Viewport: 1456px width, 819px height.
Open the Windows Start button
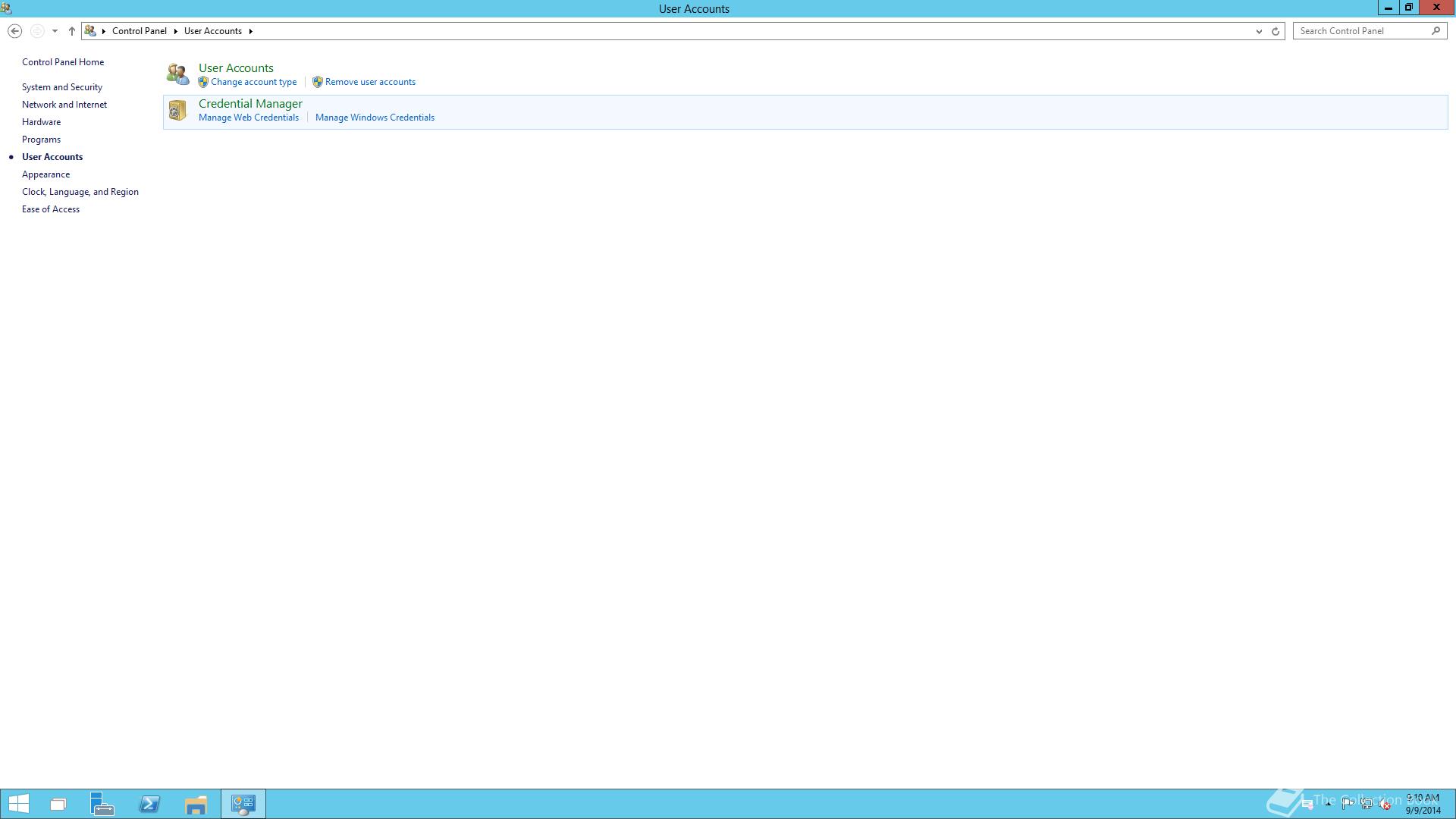(19, 804)
